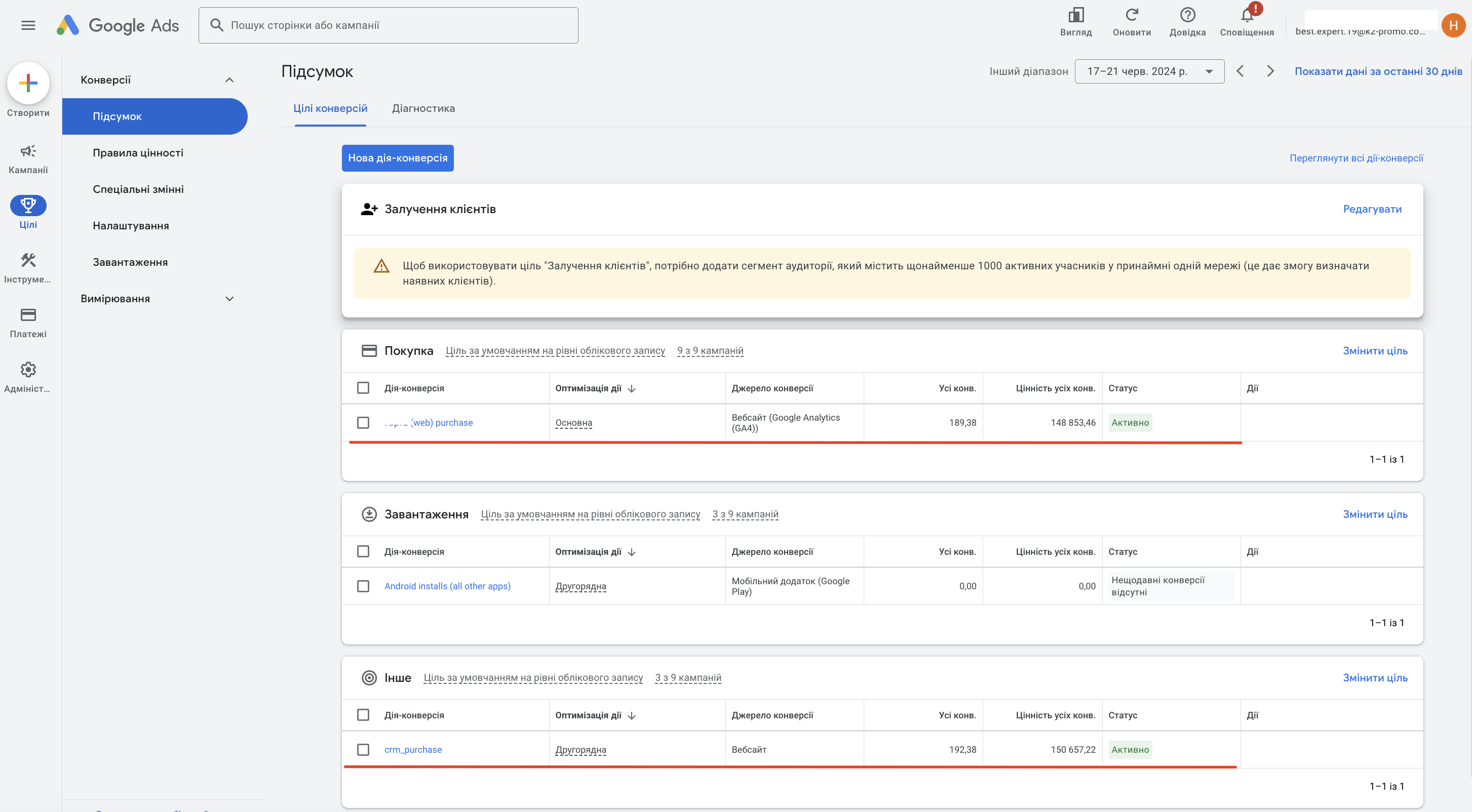This screenshot has width=1472, height=812.
Task: Open the crm_purchase conversion link
Action: click(413, 750)
